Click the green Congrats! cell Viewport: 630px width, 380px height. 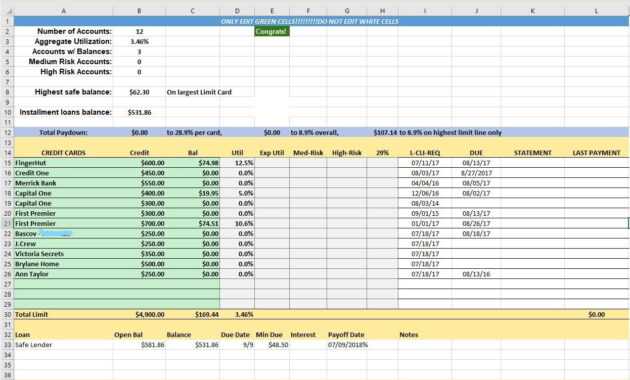[272, 31]
